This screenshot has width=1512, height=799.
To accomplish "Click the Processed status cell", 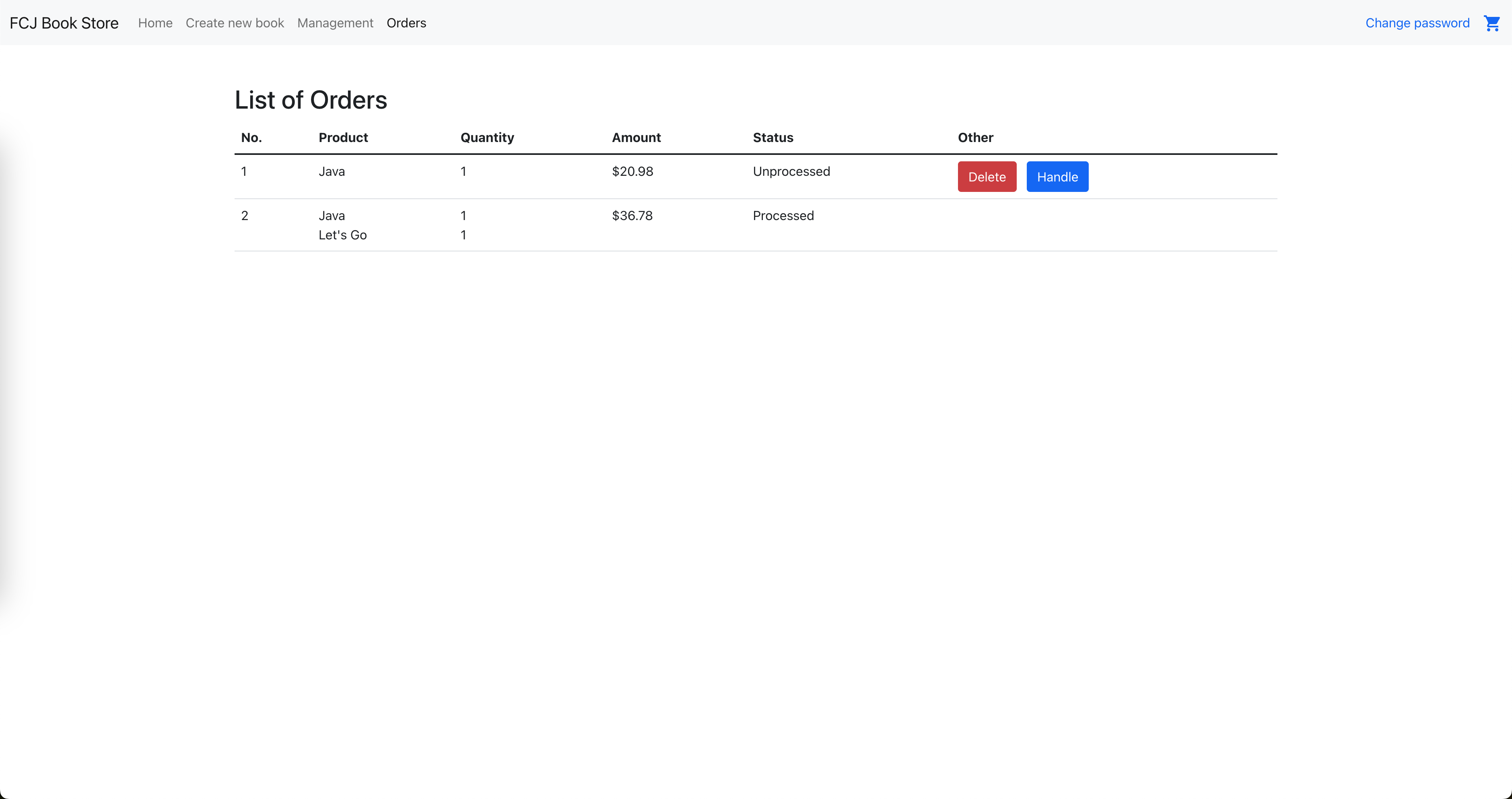I will (783, 216).
